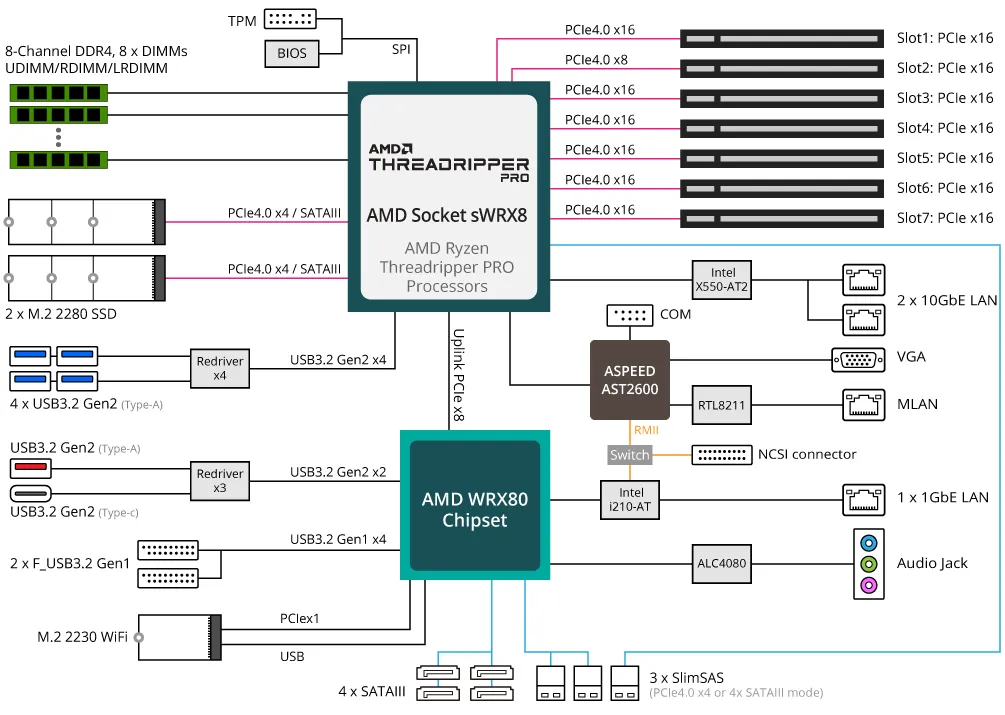The width and height of the screenshot is (1005, 715).
Task: Click the ALC4080 audio codec block
Action: pos(721,564)
